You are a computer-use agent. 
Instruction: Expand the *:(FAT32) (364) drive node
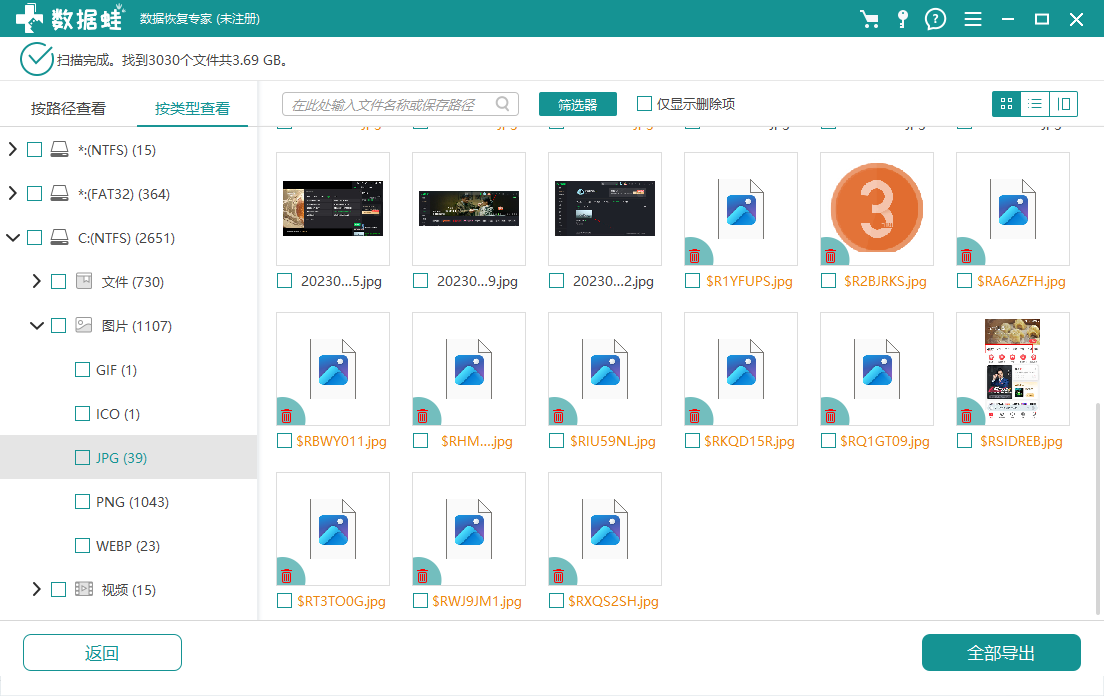[12, 194]
